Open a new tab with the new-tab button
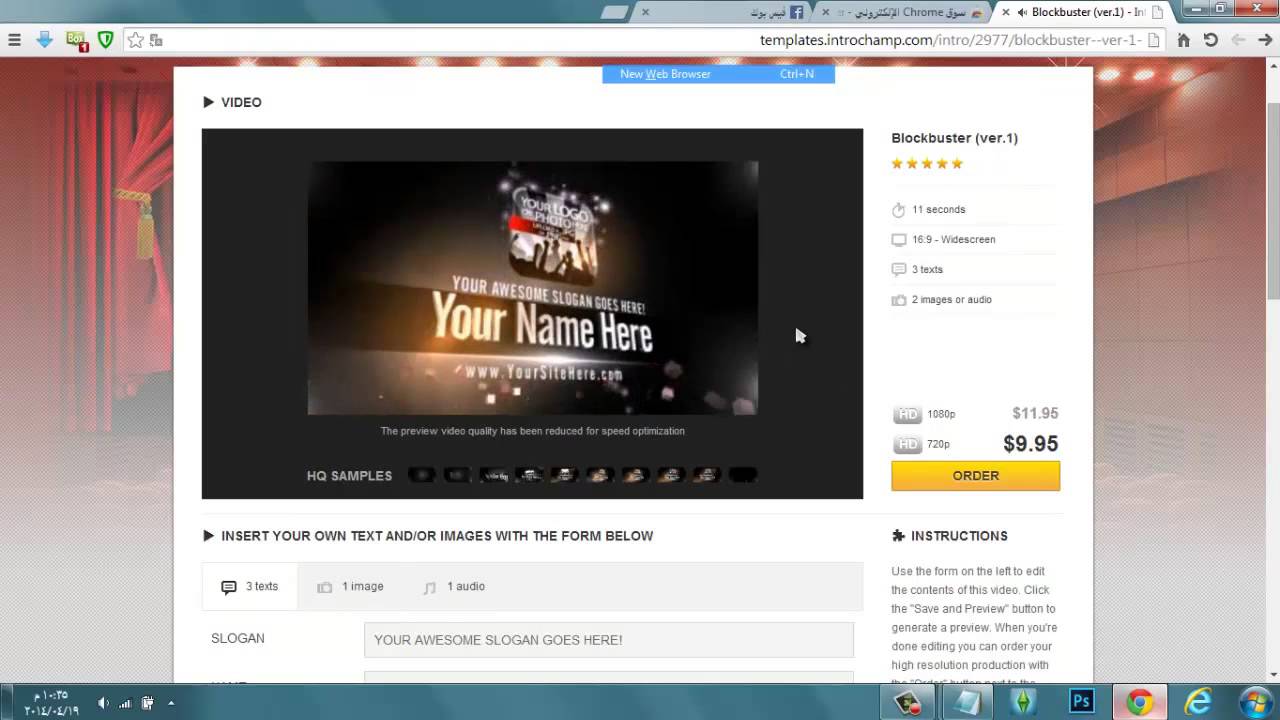The image size is (1280, 720). click(615, 12)
